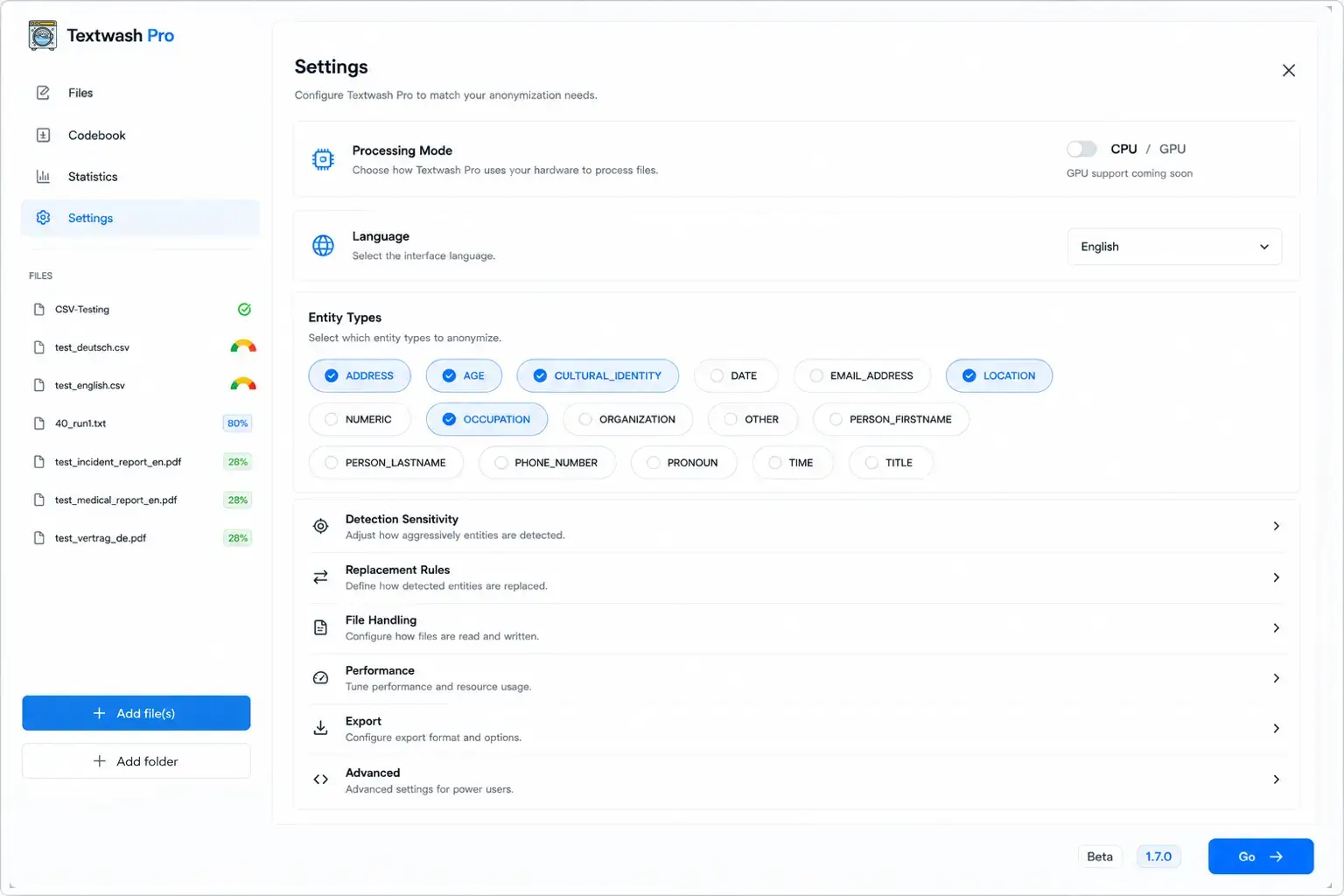1344x896 pixels.
Task: Select test_vertrag_de.pdf file name
Action: pos(101,538)
